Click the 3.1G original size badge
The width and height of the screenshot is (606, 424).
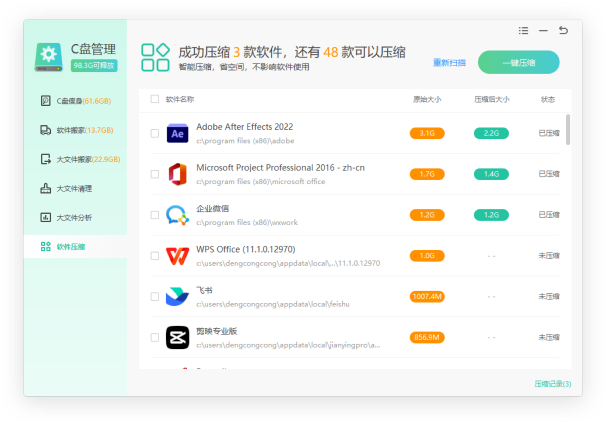pyautogui.click(x=427, y=133)
